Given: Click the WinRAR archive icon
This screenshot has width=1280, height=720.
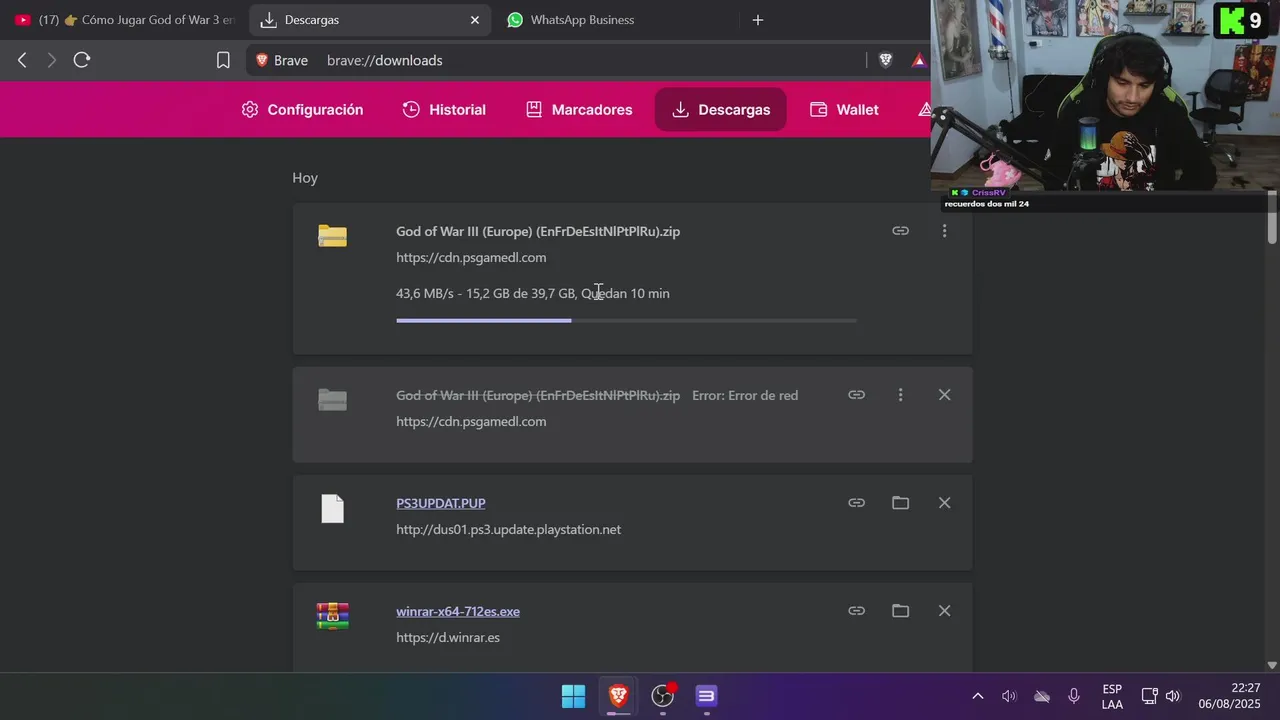Looking at the screenshot, I should [332, 616].
